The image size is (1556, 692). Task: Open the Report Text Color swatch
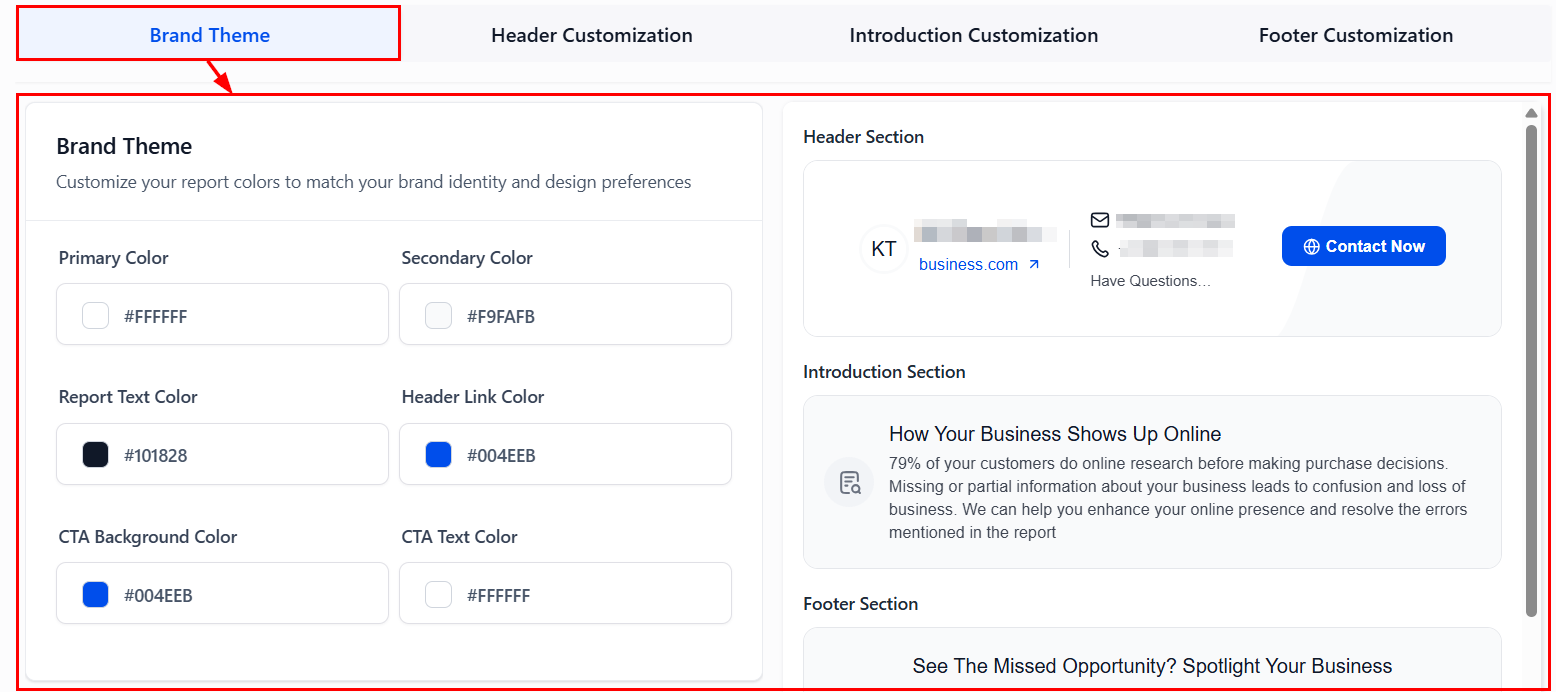(95, 455)
